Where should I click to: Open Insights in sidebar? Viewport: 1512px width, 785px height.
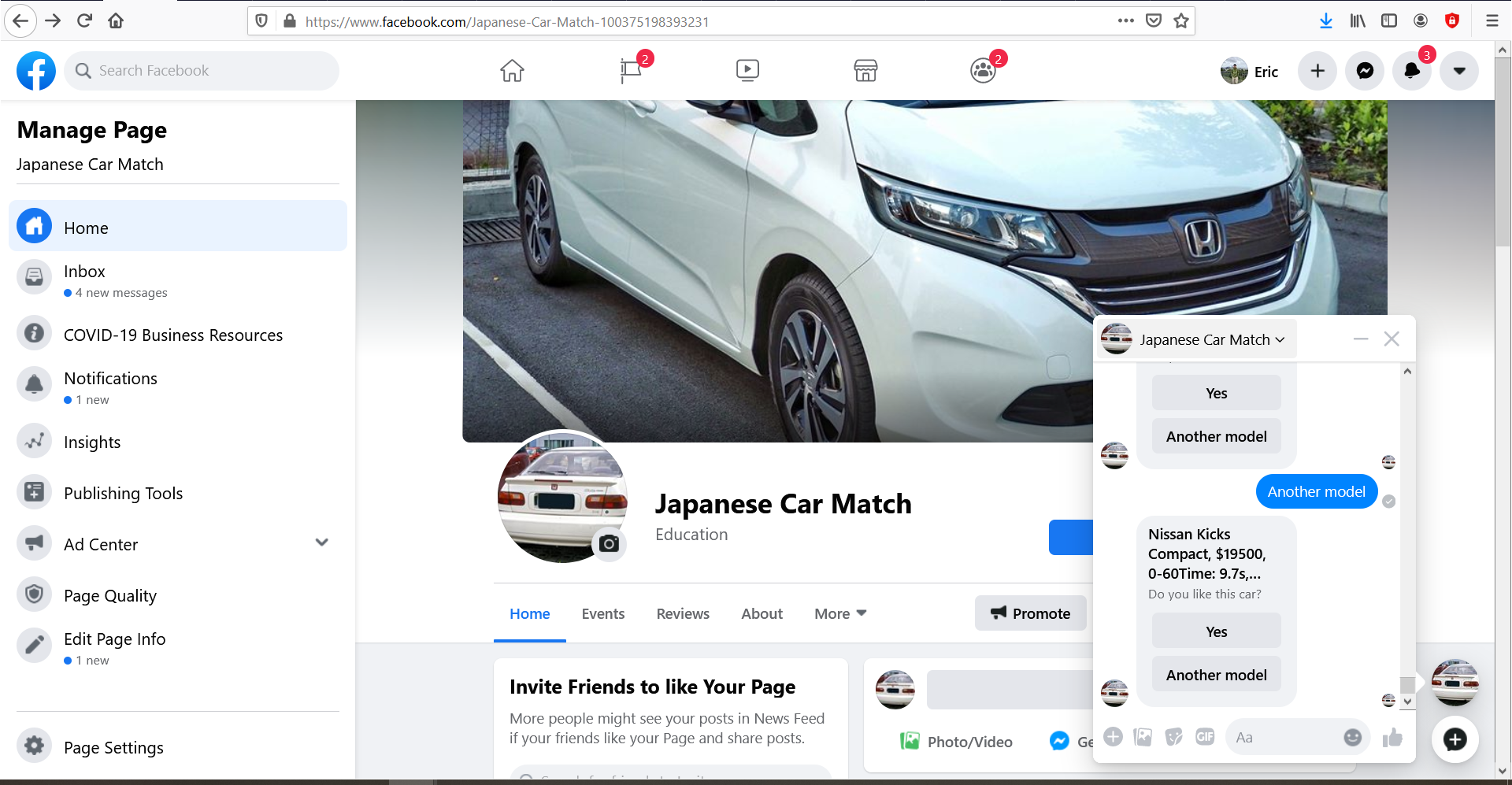(178, 442)
